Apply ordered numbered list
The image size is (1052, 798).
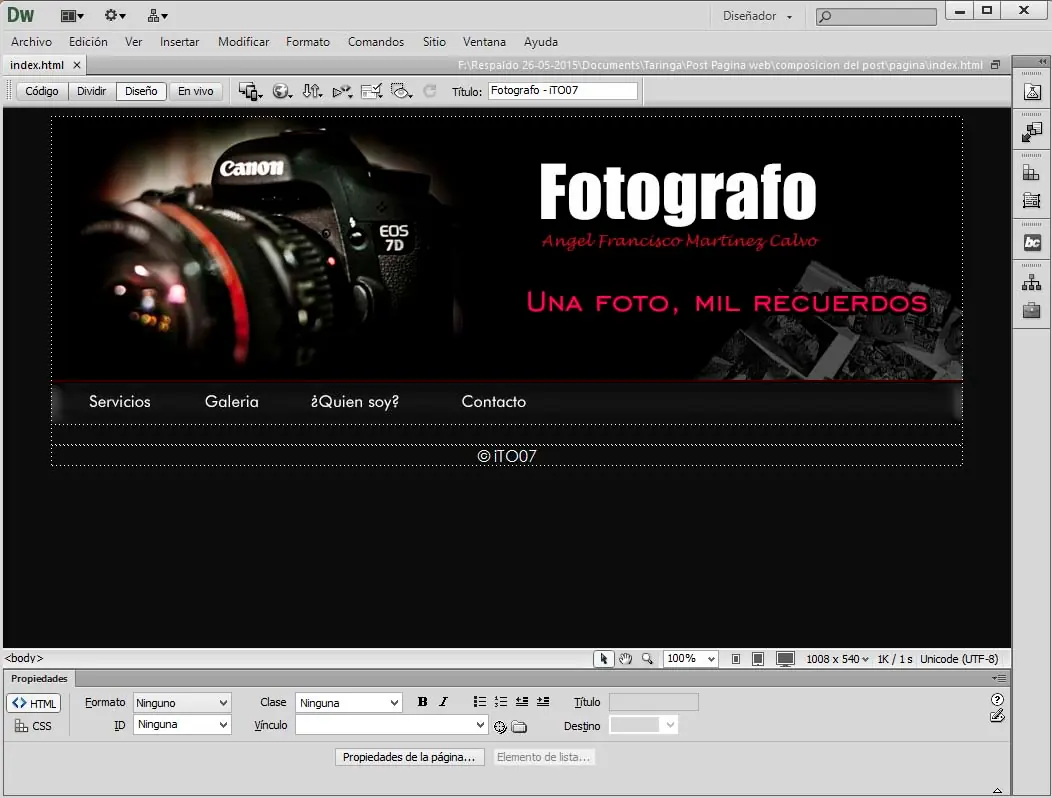point(501,702)
